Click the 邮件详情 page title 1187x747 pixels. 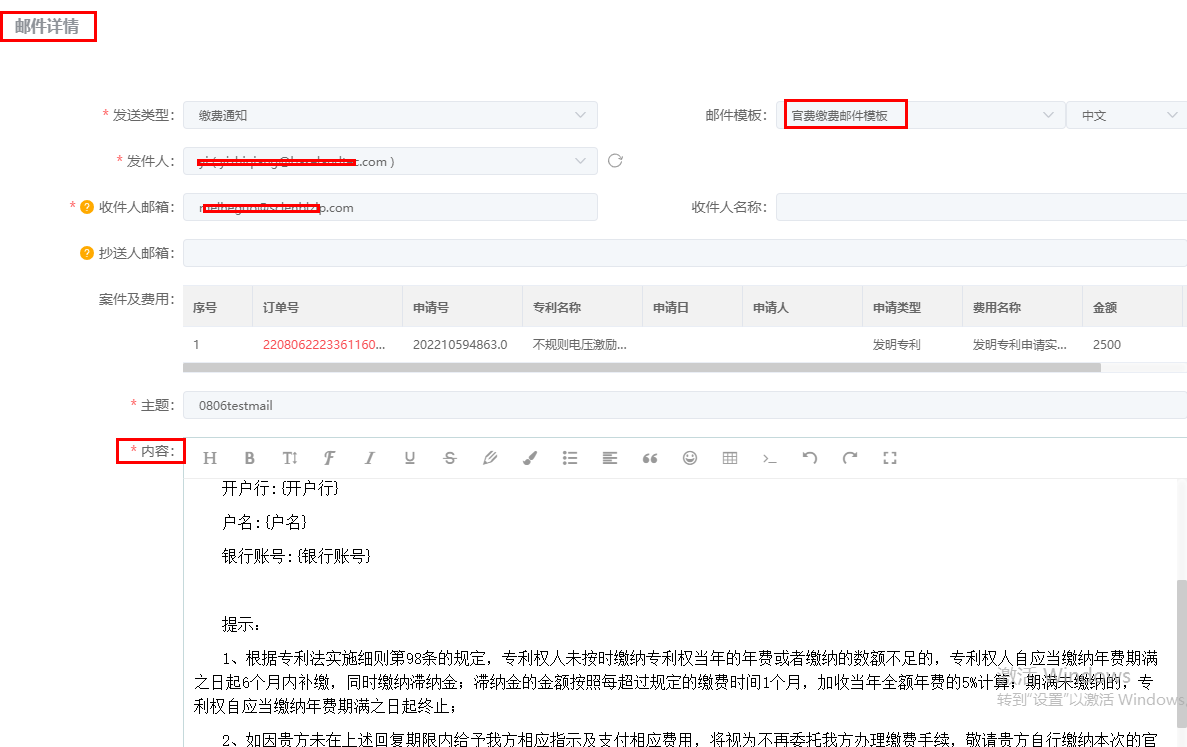[x=47, y=26]
